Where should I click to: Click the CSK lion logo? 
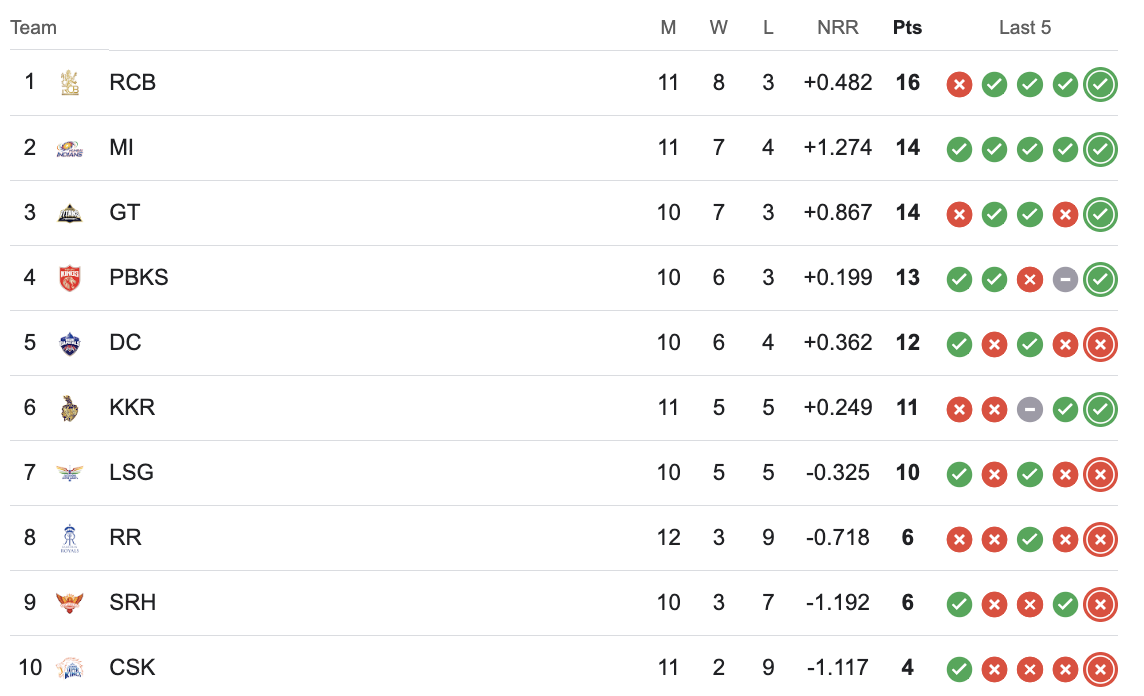coord(69,668)
